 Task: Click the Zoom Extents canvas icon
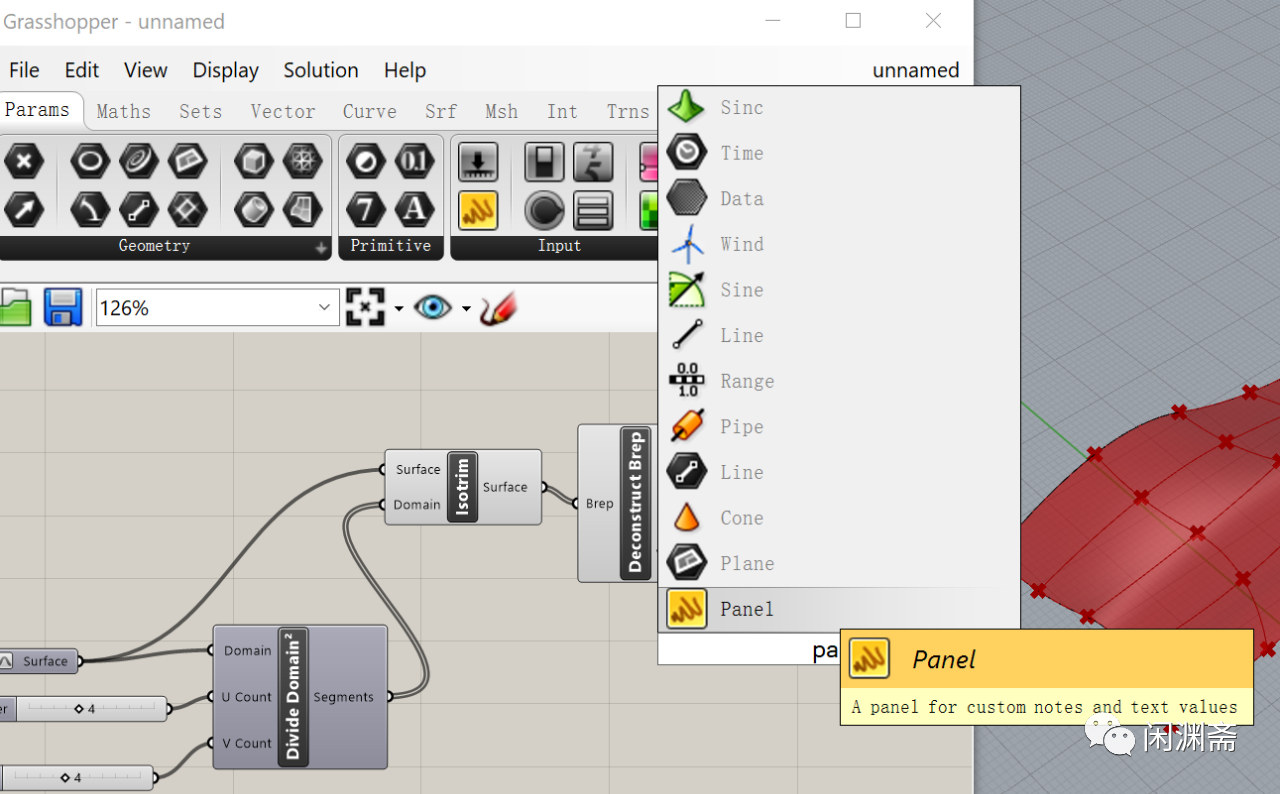[365, 307]
